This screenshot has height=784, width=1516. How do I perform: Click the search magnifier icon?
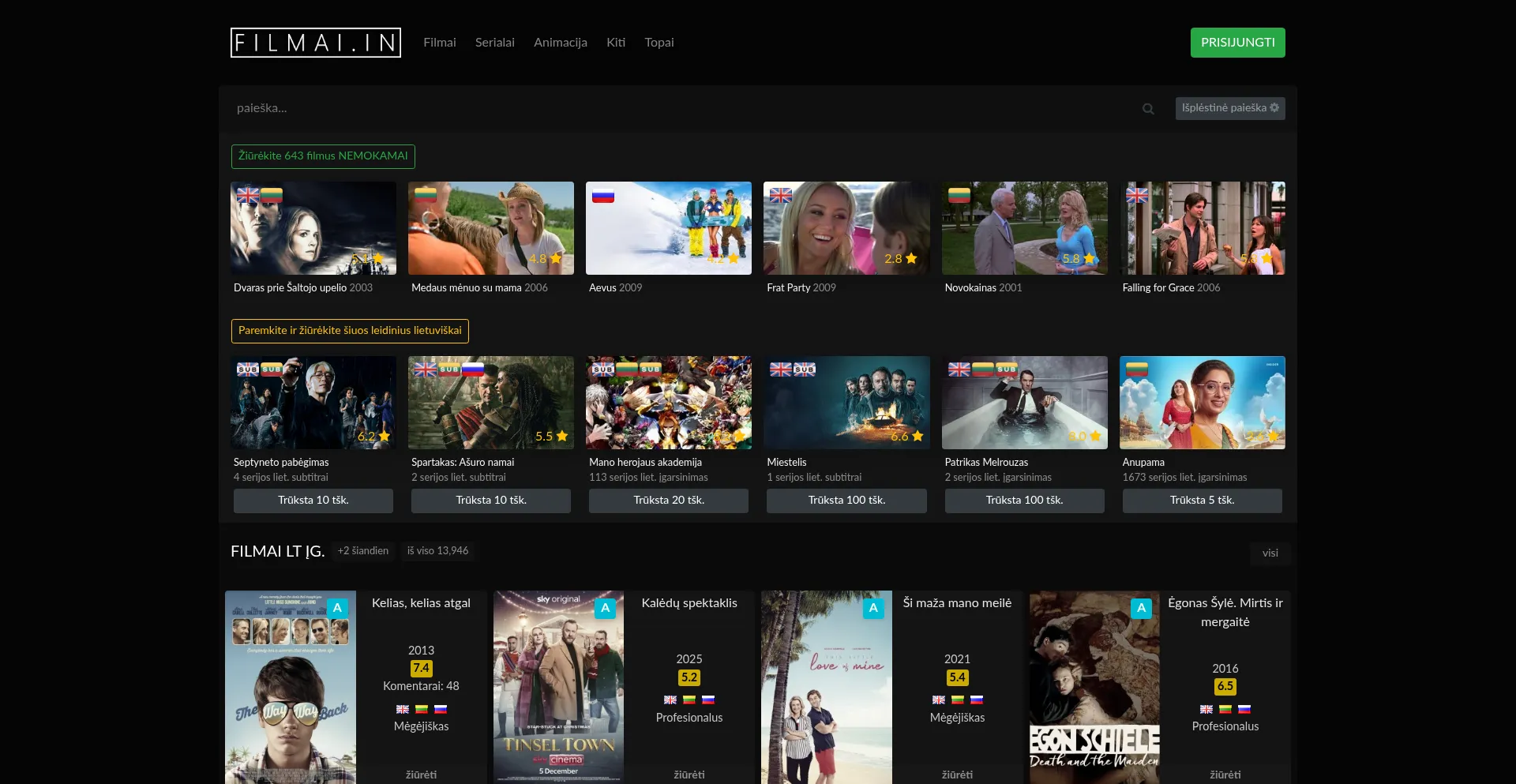[x=1148, y=109]
